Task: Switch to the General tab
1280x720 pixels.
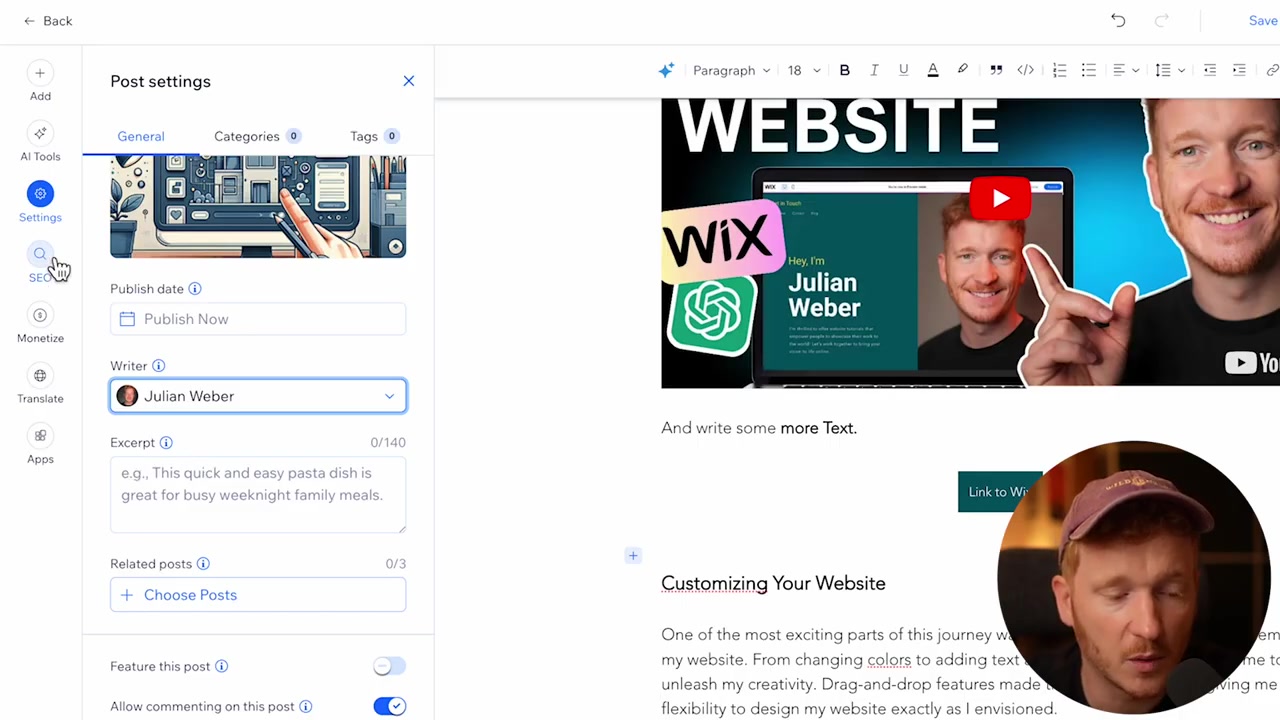Action: [141, 136]
